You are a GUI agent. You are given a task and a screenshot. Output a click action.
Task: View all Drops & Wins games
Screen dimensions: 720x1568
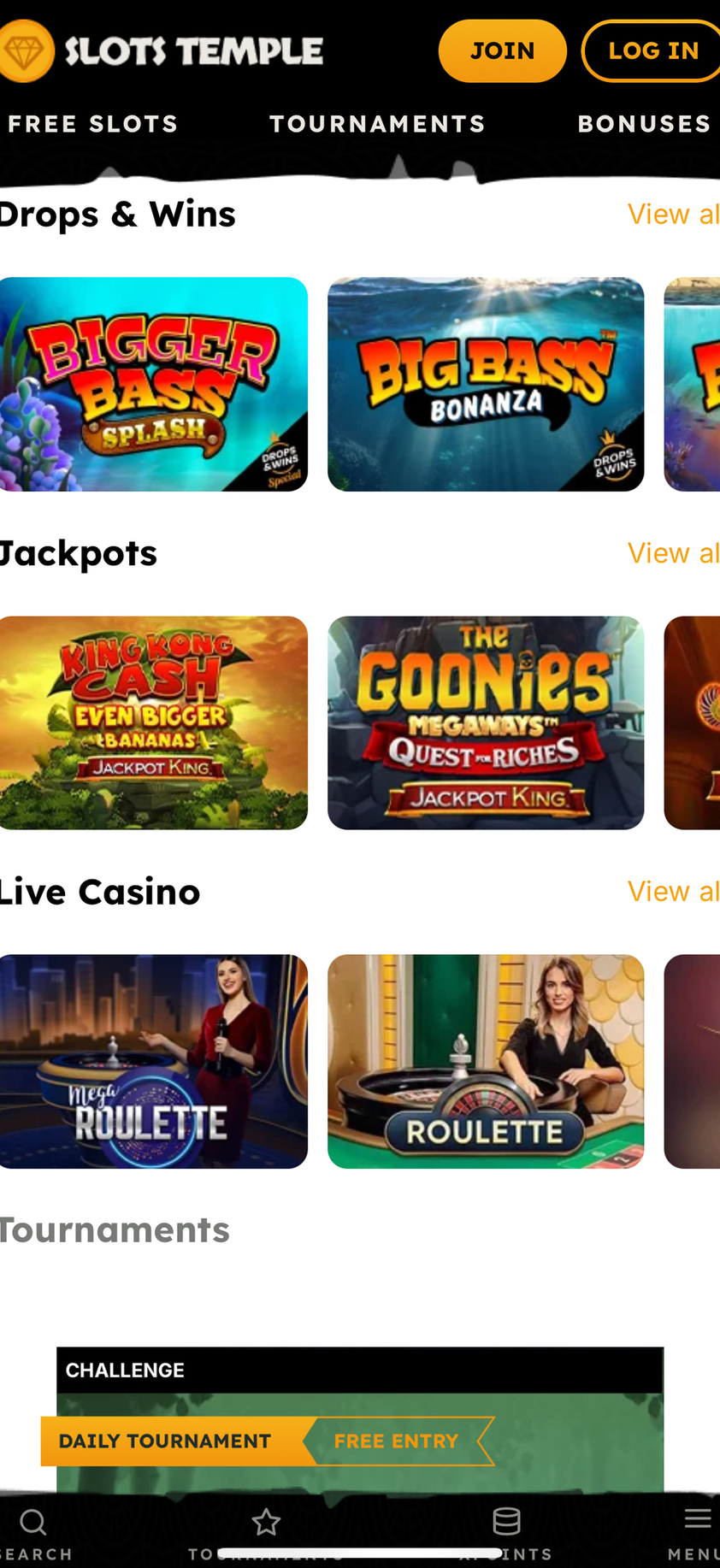pyautogui.click(x=674, y=214)
